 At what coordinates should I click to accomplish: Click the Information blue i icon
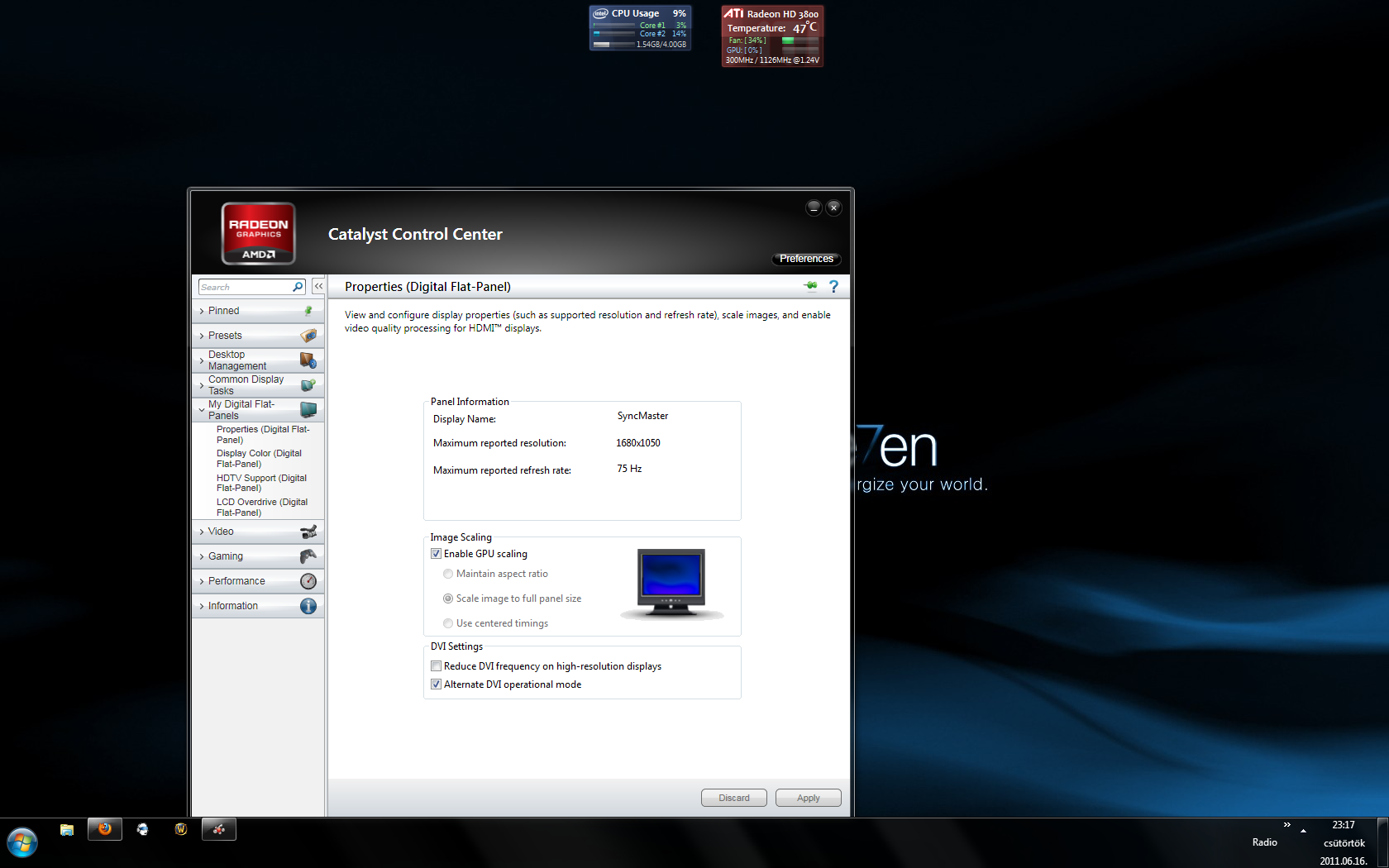tap(308, 606)
